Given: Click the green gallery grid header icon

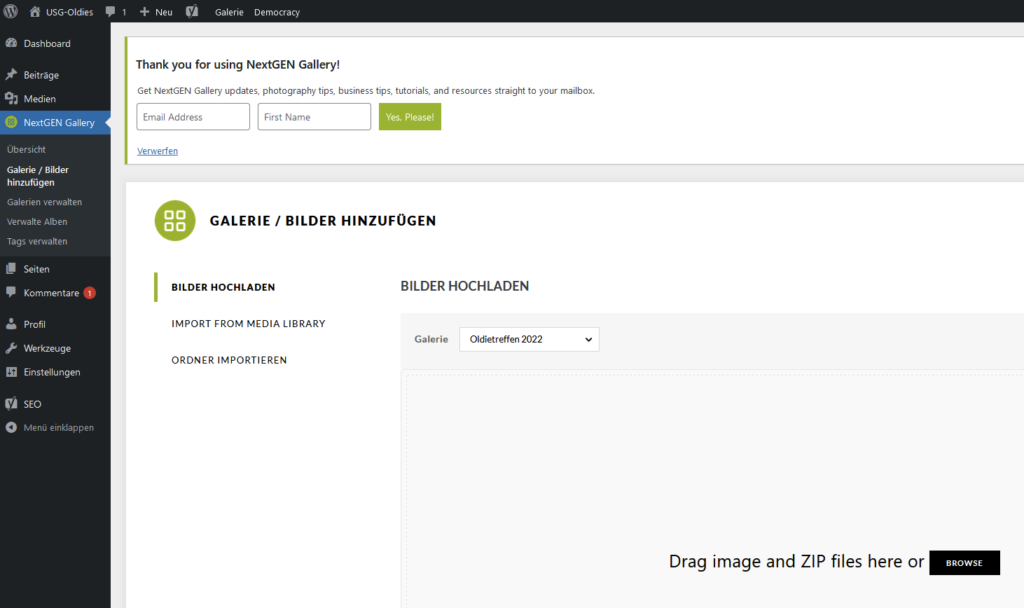Looking at the screenshot, I should 175,221.
